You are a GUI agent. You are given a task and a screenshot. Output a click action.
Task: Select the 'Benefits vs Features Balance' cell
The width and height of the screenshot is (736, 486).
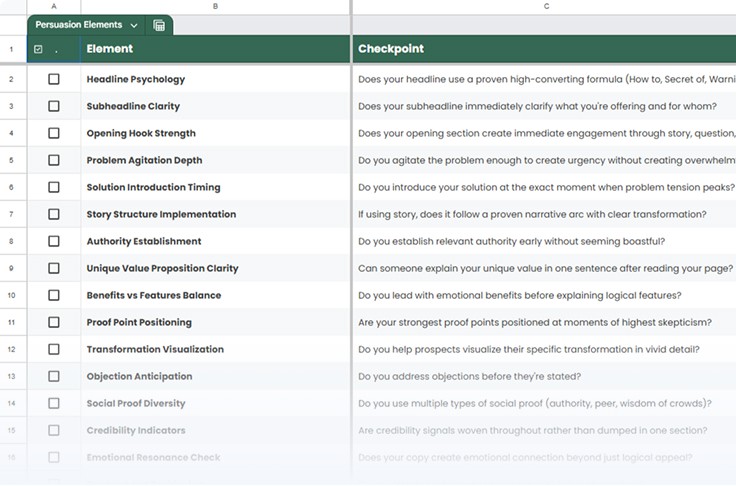(x=215, y=295)
